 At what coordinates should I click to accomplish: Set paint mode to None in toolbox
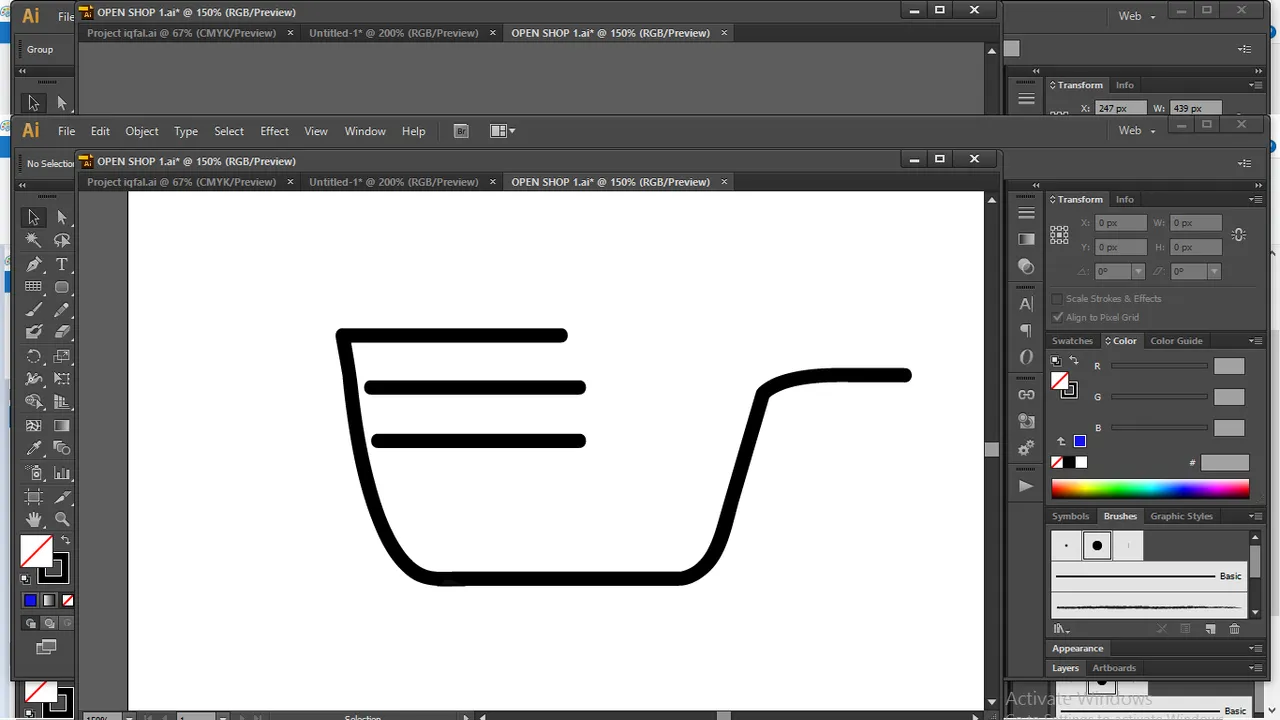tap(67, 600)
